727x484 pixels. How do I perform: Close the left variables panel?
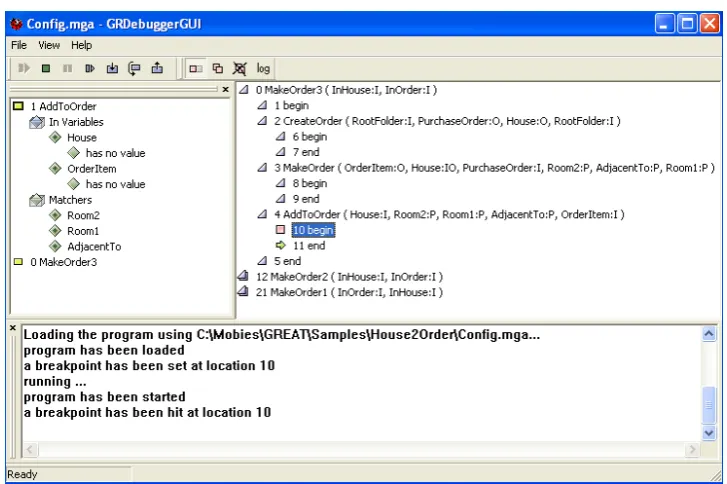click(x=225, y=89)
